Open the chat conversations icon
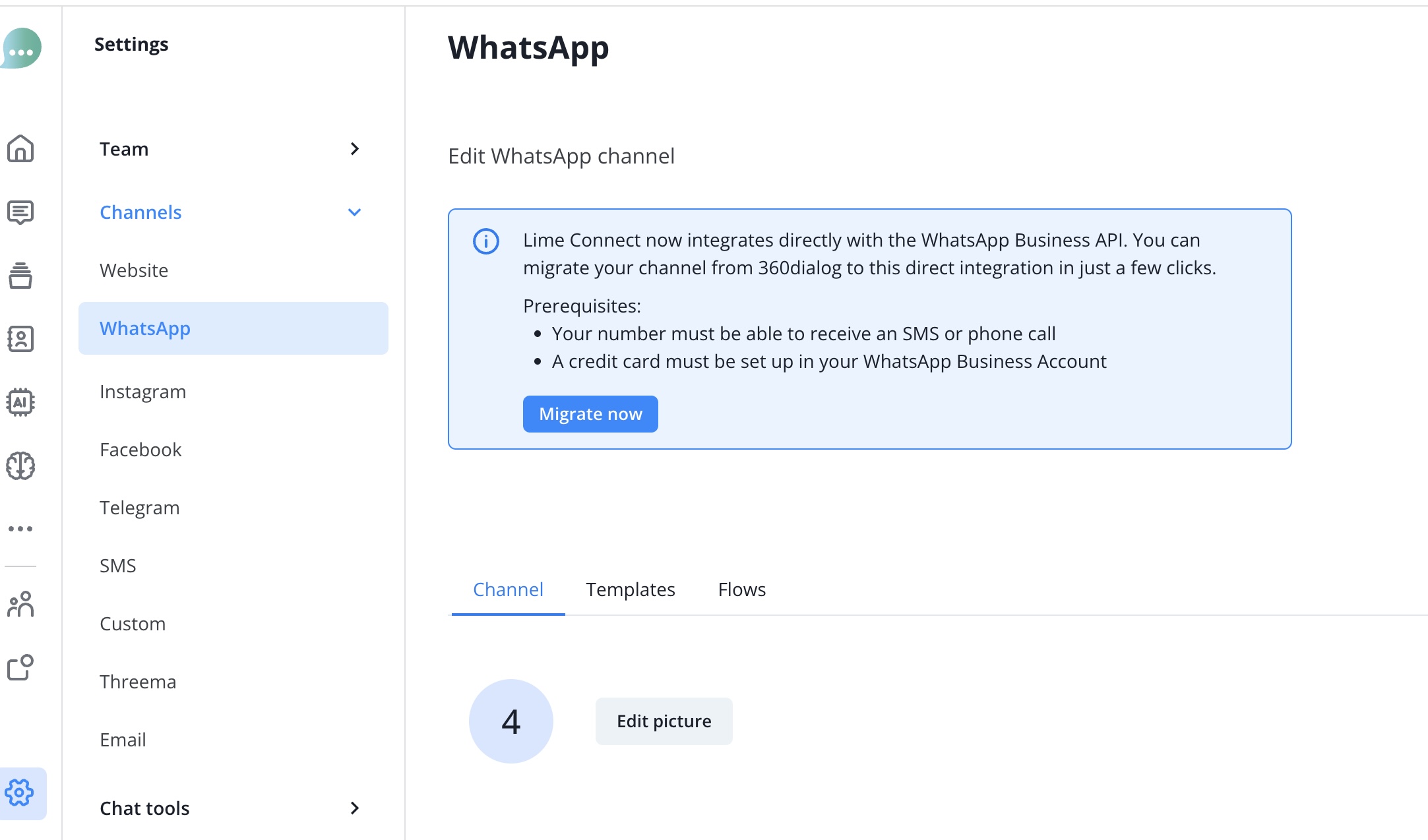The width and height of the screenshot is (1428, 840). click(20, 212)
